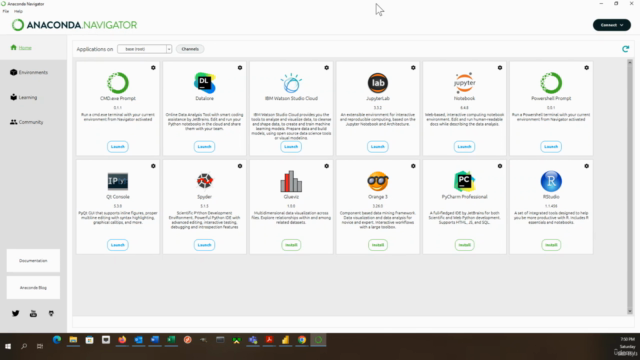Image resolution: width=640 pixels, height=360 pixels.
Task: Open settings gear for Glueviz tile
Action: (327, 166)
